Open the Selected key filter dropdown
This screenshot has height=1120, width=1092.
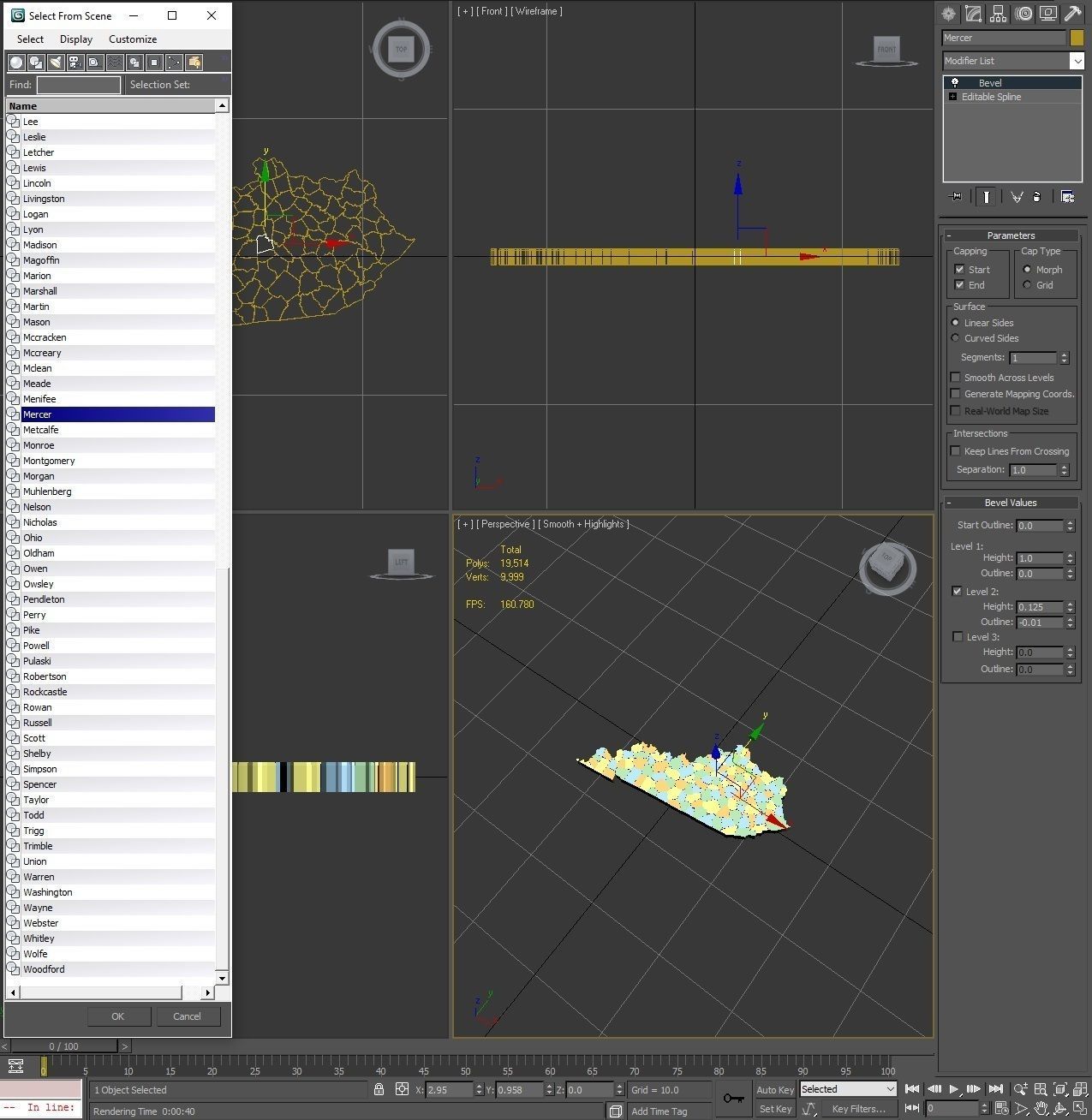point(848,1089)
